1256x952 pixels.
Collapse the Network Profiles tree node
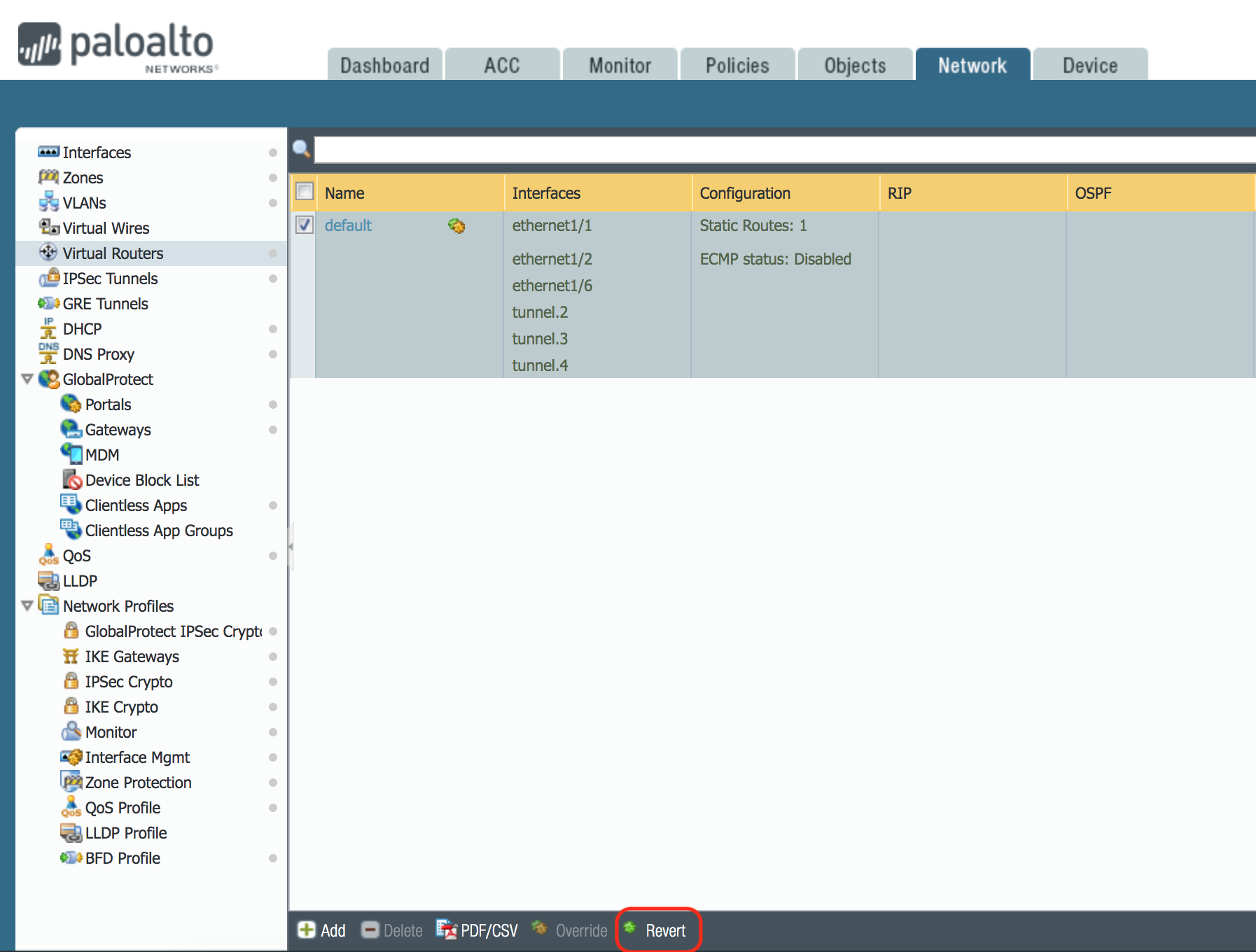(27, 605)
